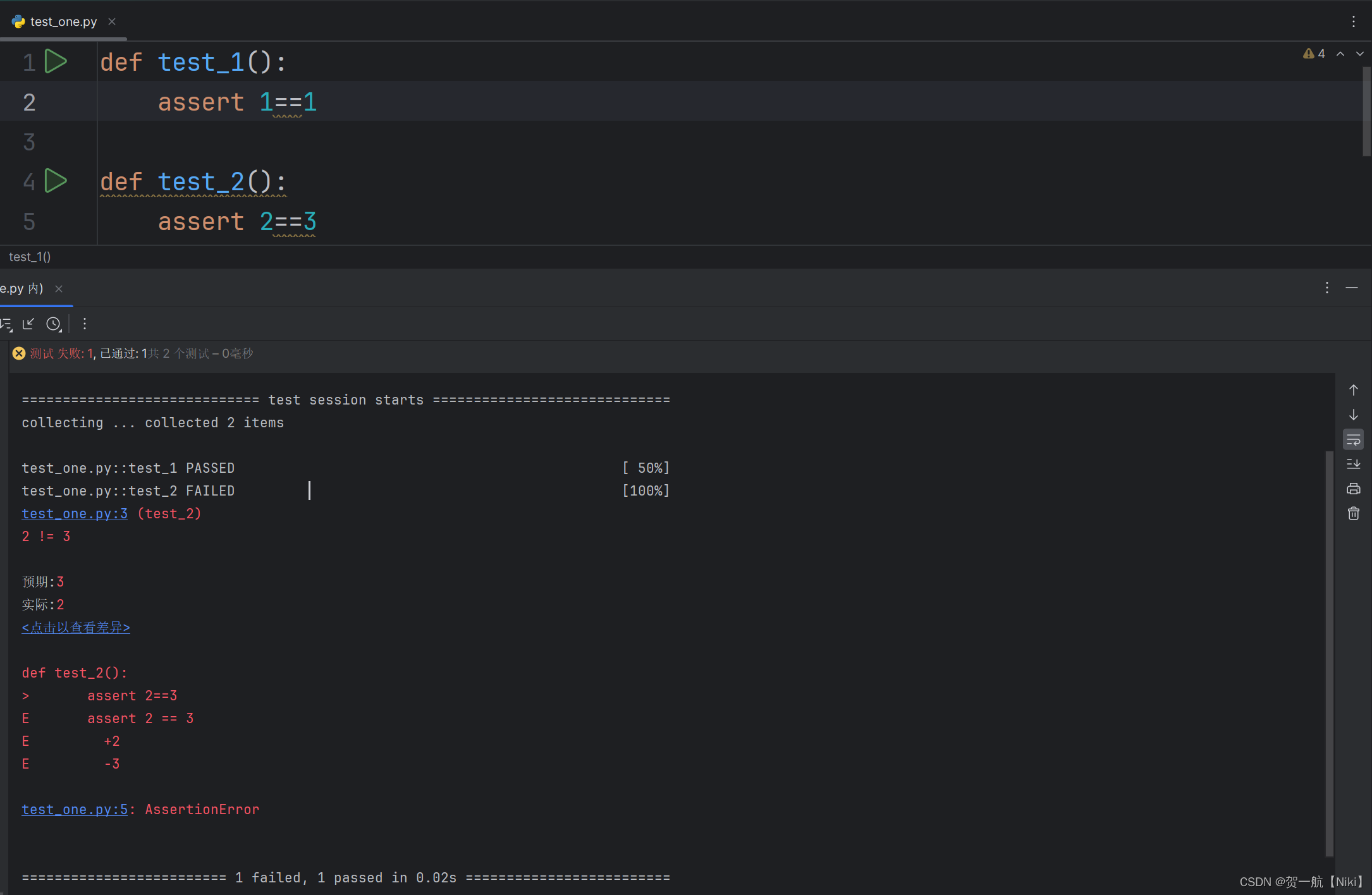Open more test toolbar options
This screenshot has width=1372, height=895.
pyautogui.click(x=85, y=324)
